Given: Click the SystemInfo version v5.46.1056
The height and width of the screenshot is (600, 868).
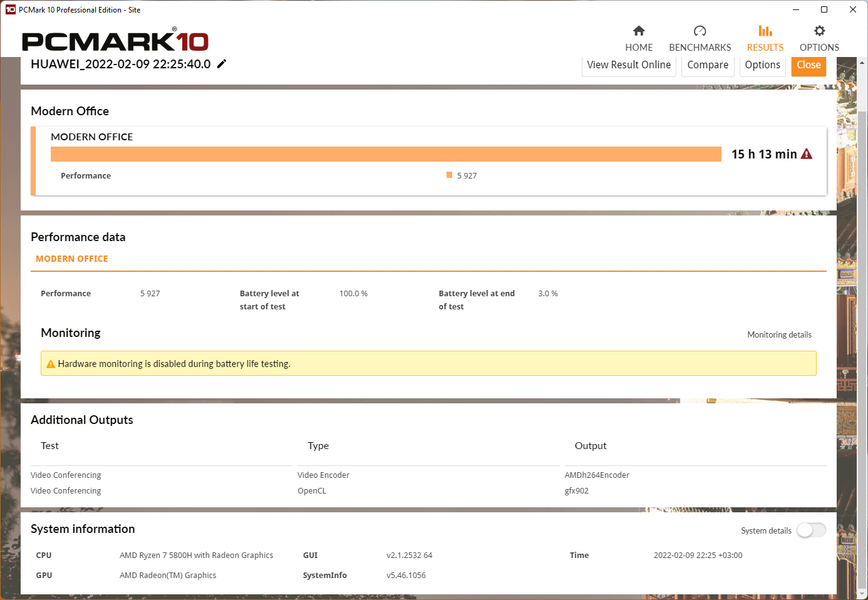Looking at the screenshot, I should click(x=406, y=575).
